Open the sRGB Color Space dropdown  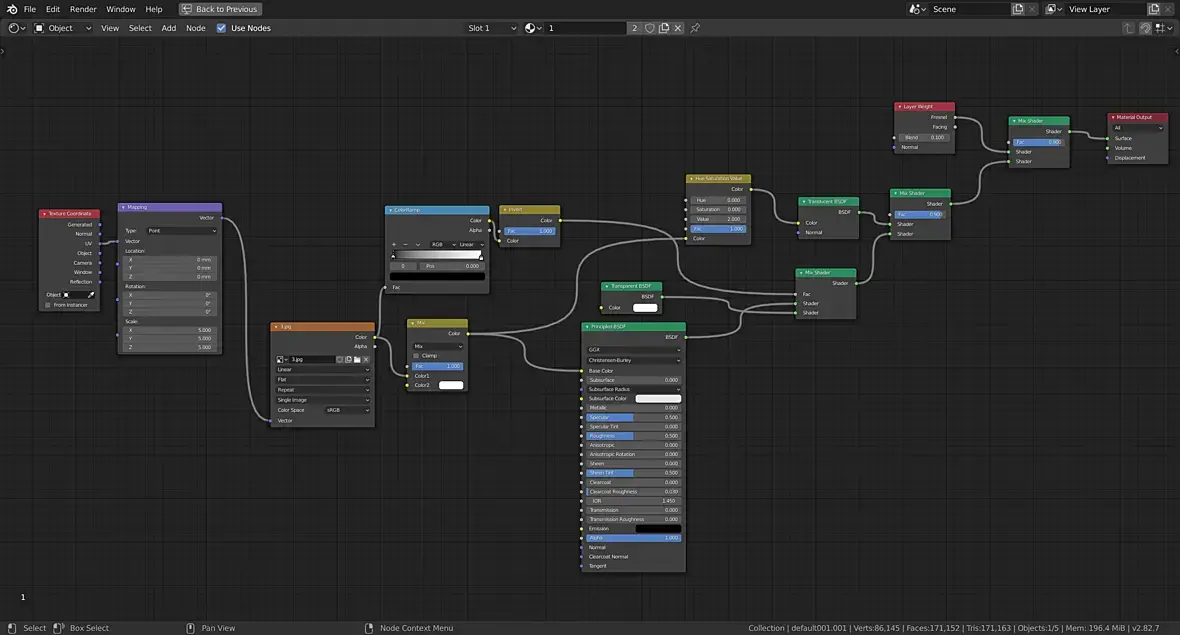[x=347, y=410]
